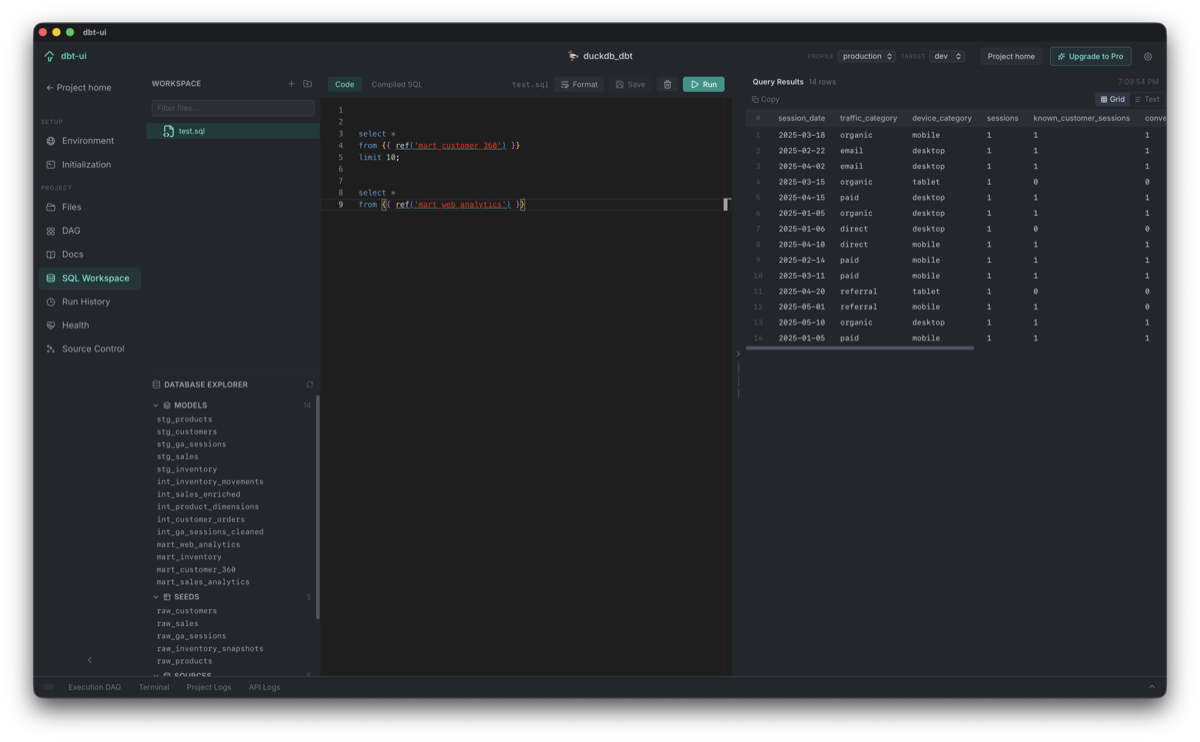1200x742 pixels.
Task: Open the Target dev dropdown
Action: click(947, 56)
